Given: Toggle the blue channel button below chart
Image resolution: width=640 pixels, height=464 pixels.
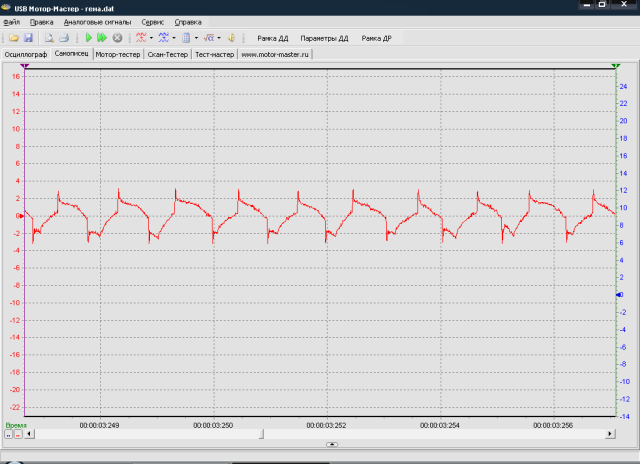Looking at the screenshot, I should click(x=9, y=434).
